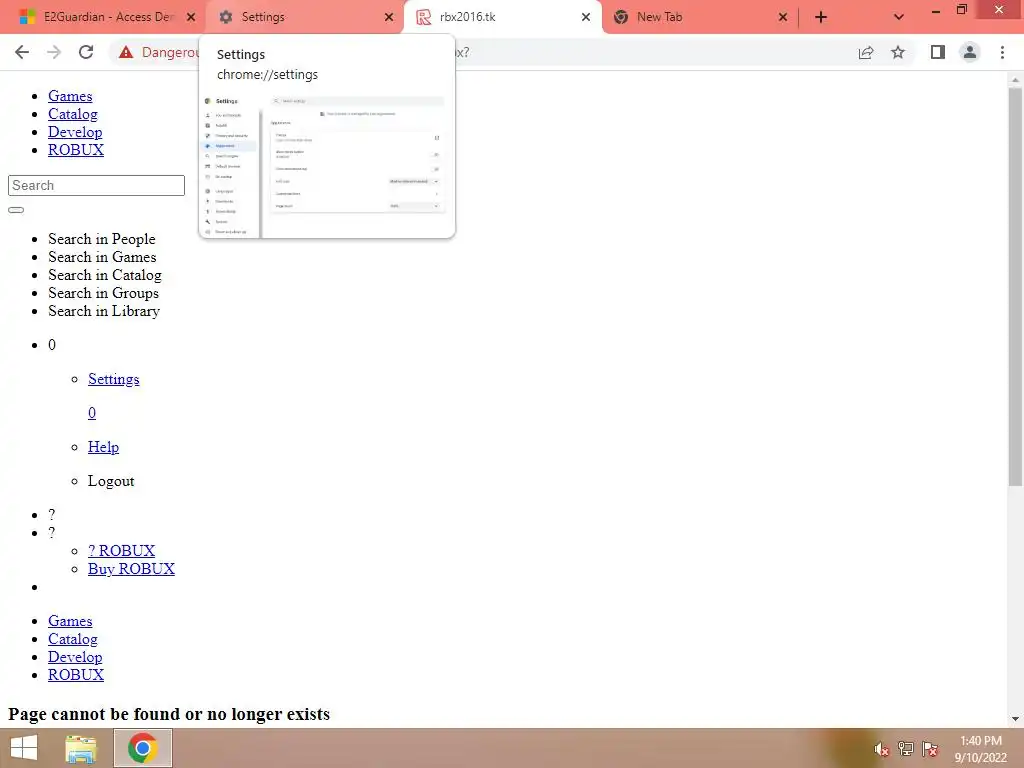Click the rbx2016.tk tab favicon
This screenshot has width=1024, height=768.
[x=424, y=17]
